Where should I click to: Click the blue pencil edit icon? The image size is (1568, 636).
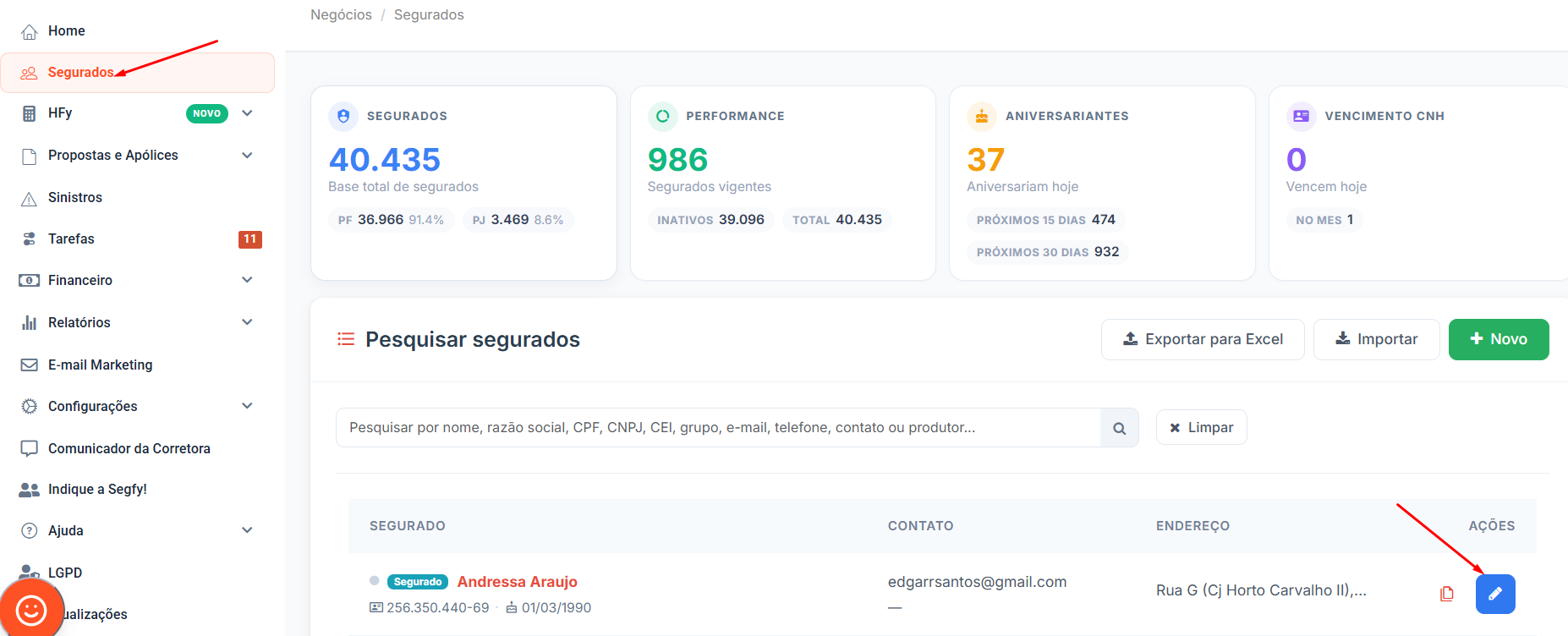pos(1494,594)
